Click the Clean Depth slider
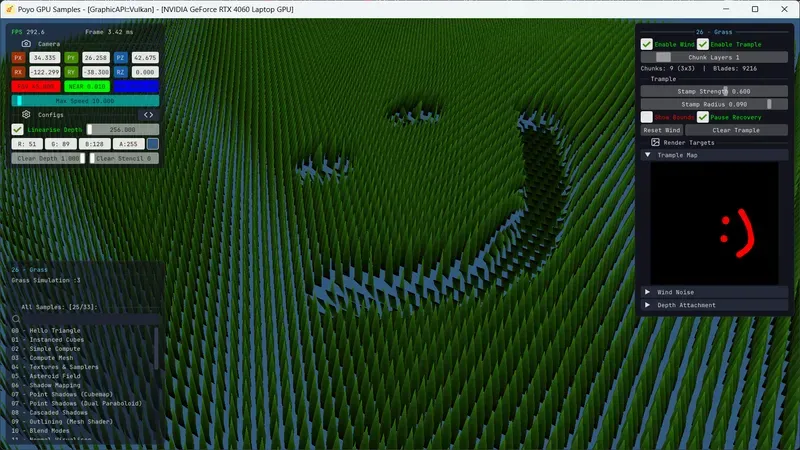Screen dimensions: 800x450 coord(48,158)
